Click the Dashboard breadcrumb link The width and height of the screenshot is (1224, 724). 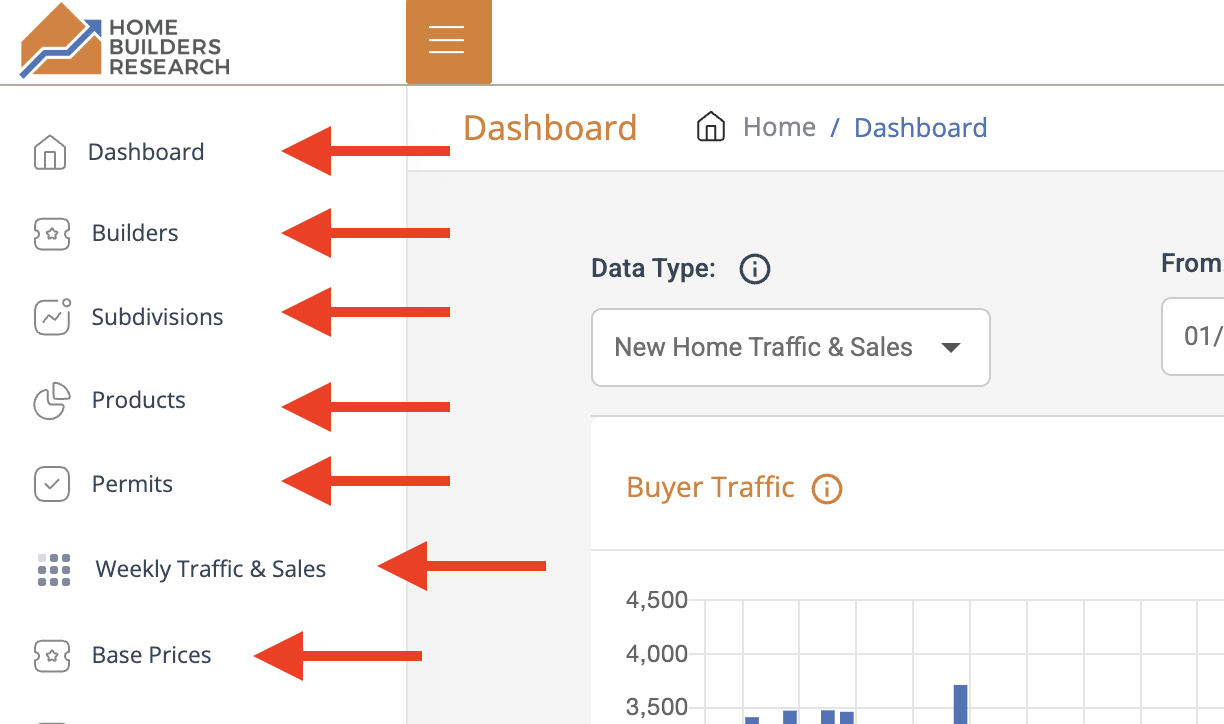[920, 127]
